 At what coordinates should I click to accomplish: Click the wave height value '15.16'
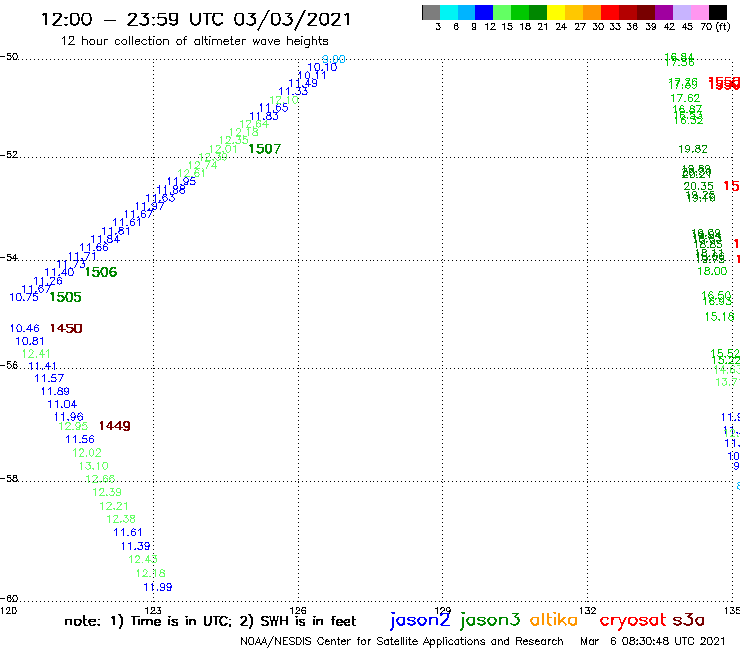pyautogui.click(x=719, y=317)
